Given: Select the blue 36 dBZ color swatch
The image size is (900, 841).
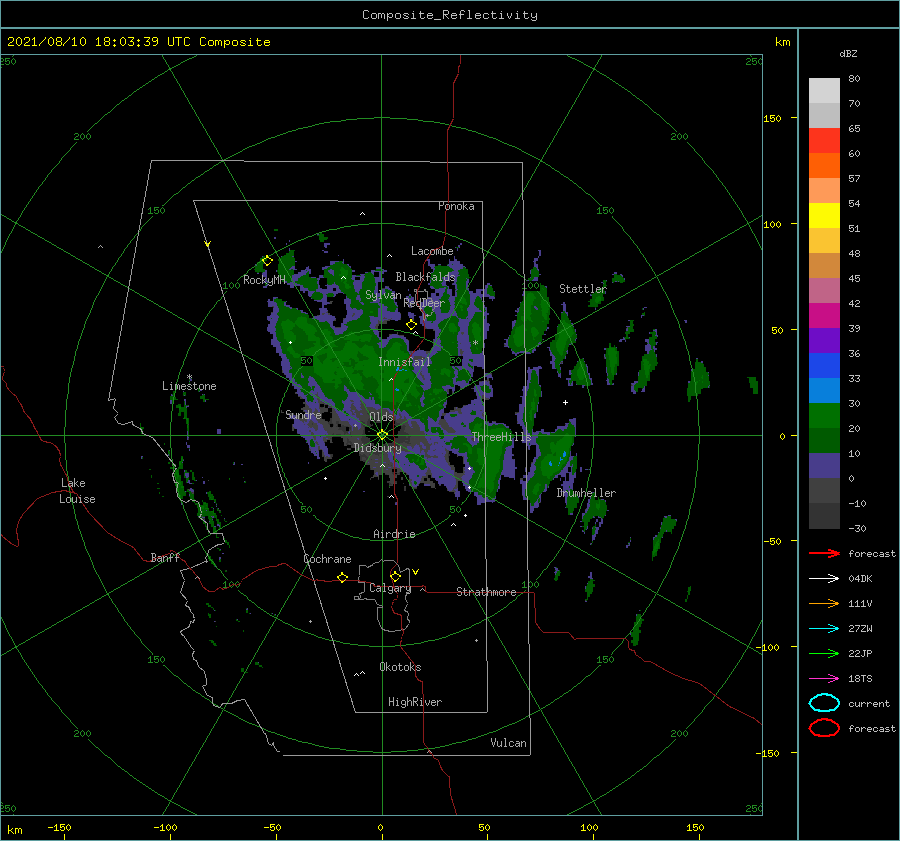Looking at the screenshot, I should (x=824, y=365).
